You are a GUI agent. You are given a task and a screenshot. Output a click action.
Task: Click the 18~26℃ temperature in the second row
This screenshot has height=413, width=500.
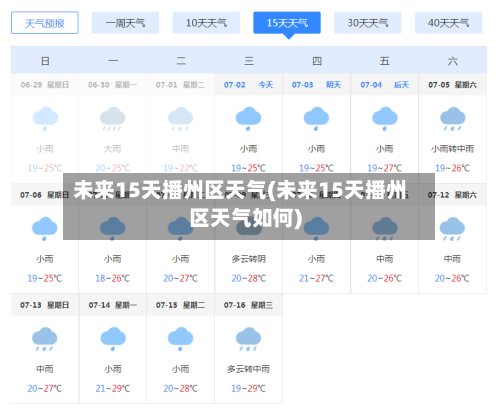pyautogui.click(x=113, y=278)
